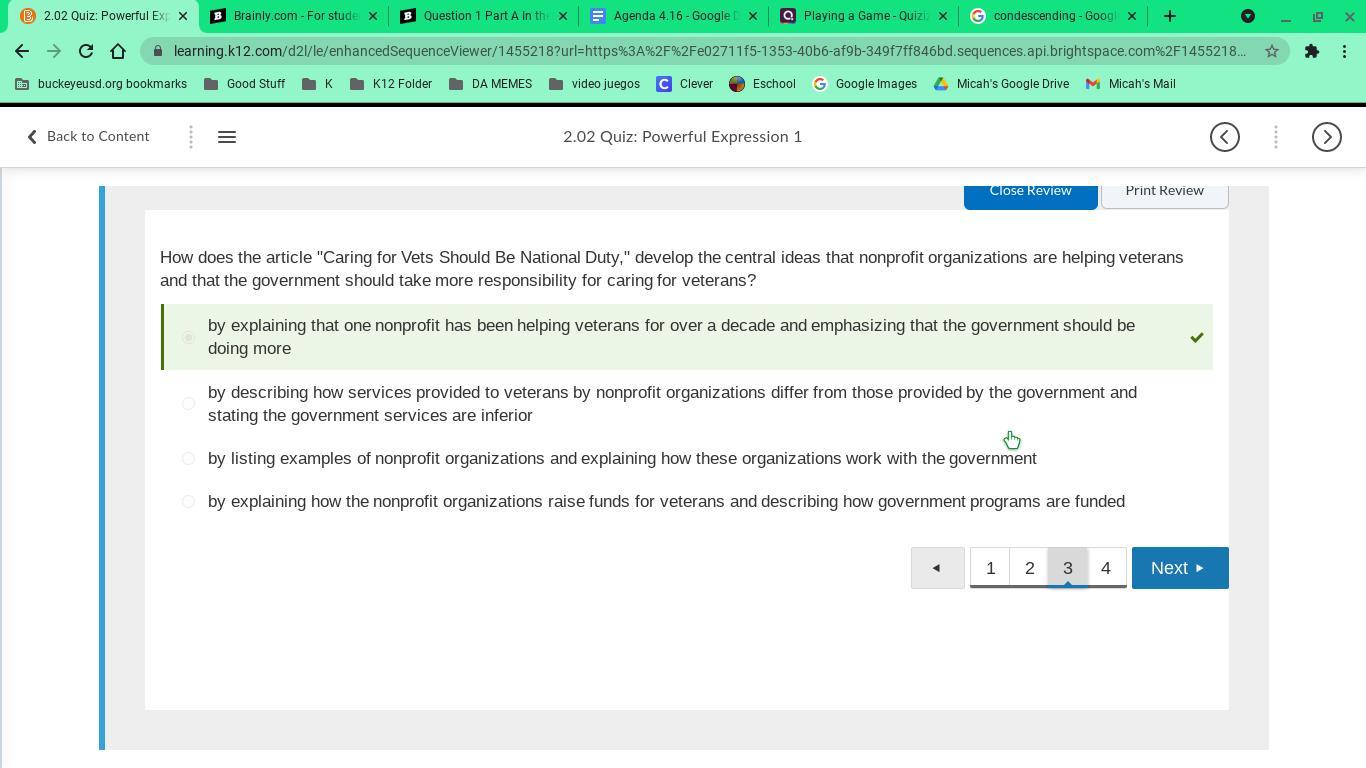Open the table of contents hamburger menu
The image size is (1366, 768).
227,137
